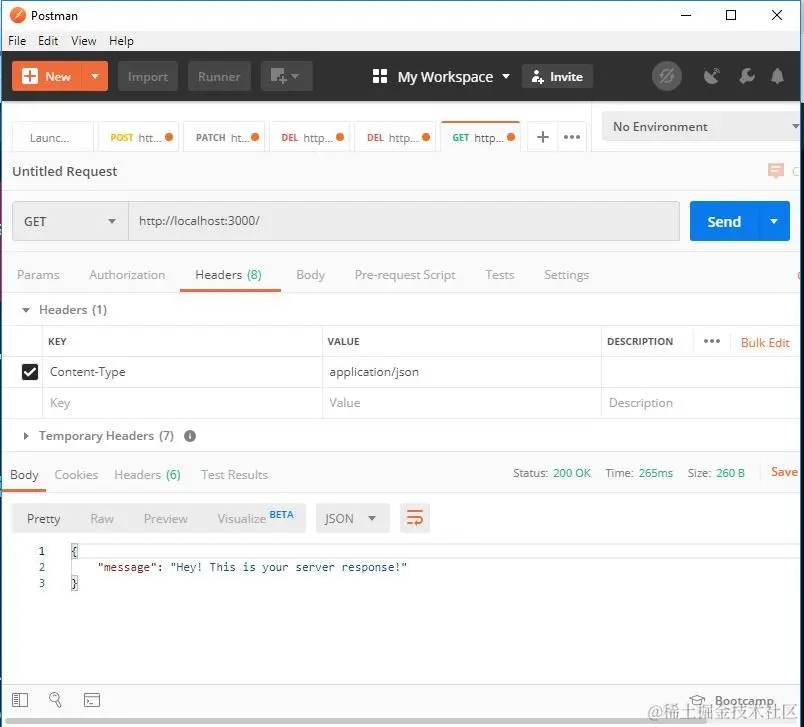
Task: Click the Import button
Action: [x=148, y=76]
